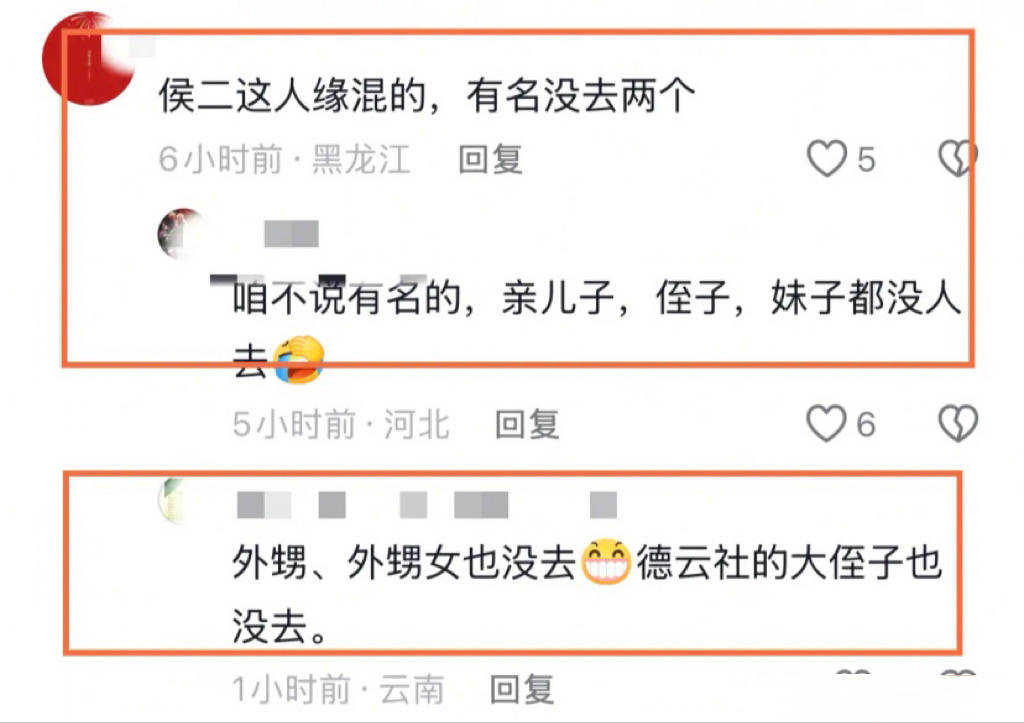Click 回复 under the 河北 reply
Image resolution: width=1024 pixels, height=723 pixels.
pos(527,425)
